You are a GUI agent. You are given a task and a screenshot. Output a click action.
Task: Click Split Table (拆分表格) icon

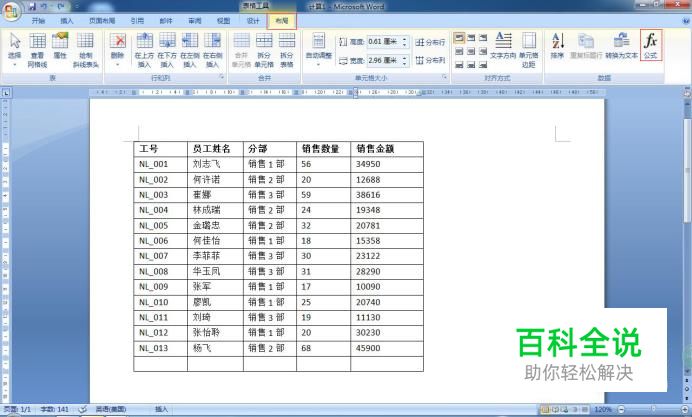(286, 50)
